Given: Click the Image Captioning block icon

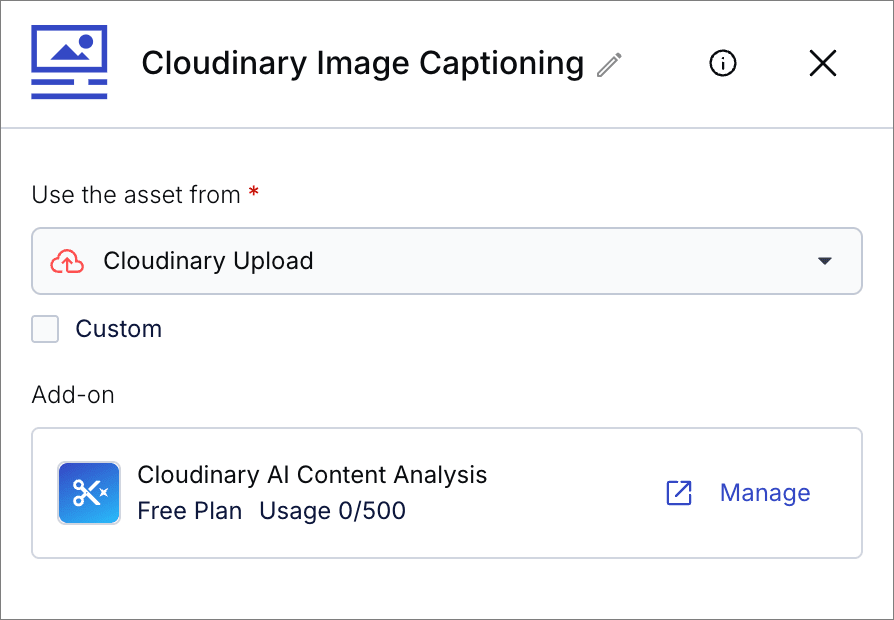Looking at the screenshot, I should tap(69, 62).
